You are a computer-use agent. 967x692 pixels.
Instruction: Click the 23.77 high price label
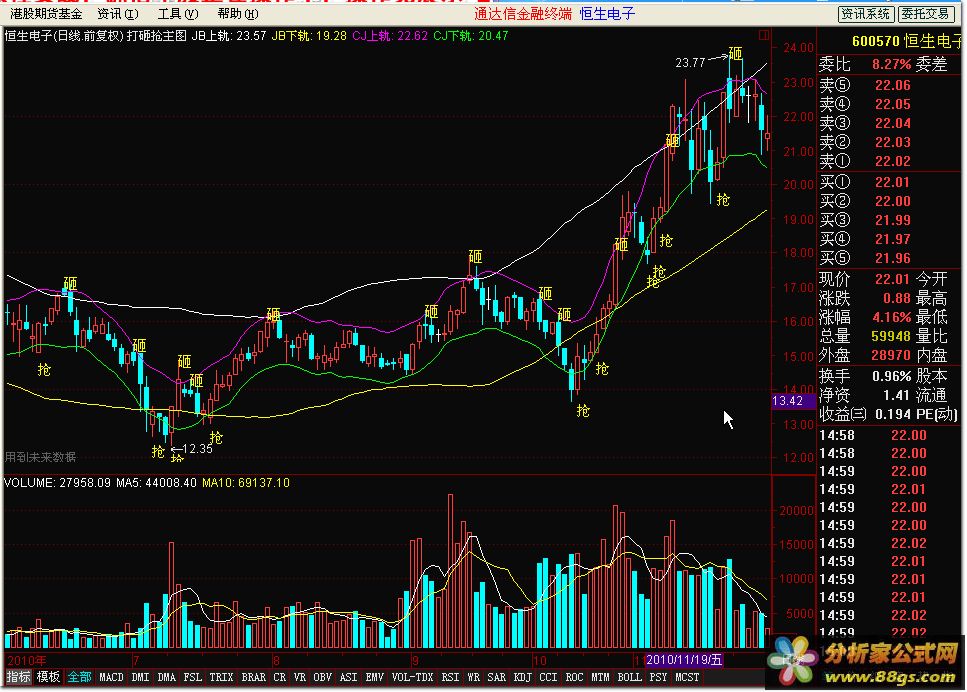point(690,62)
